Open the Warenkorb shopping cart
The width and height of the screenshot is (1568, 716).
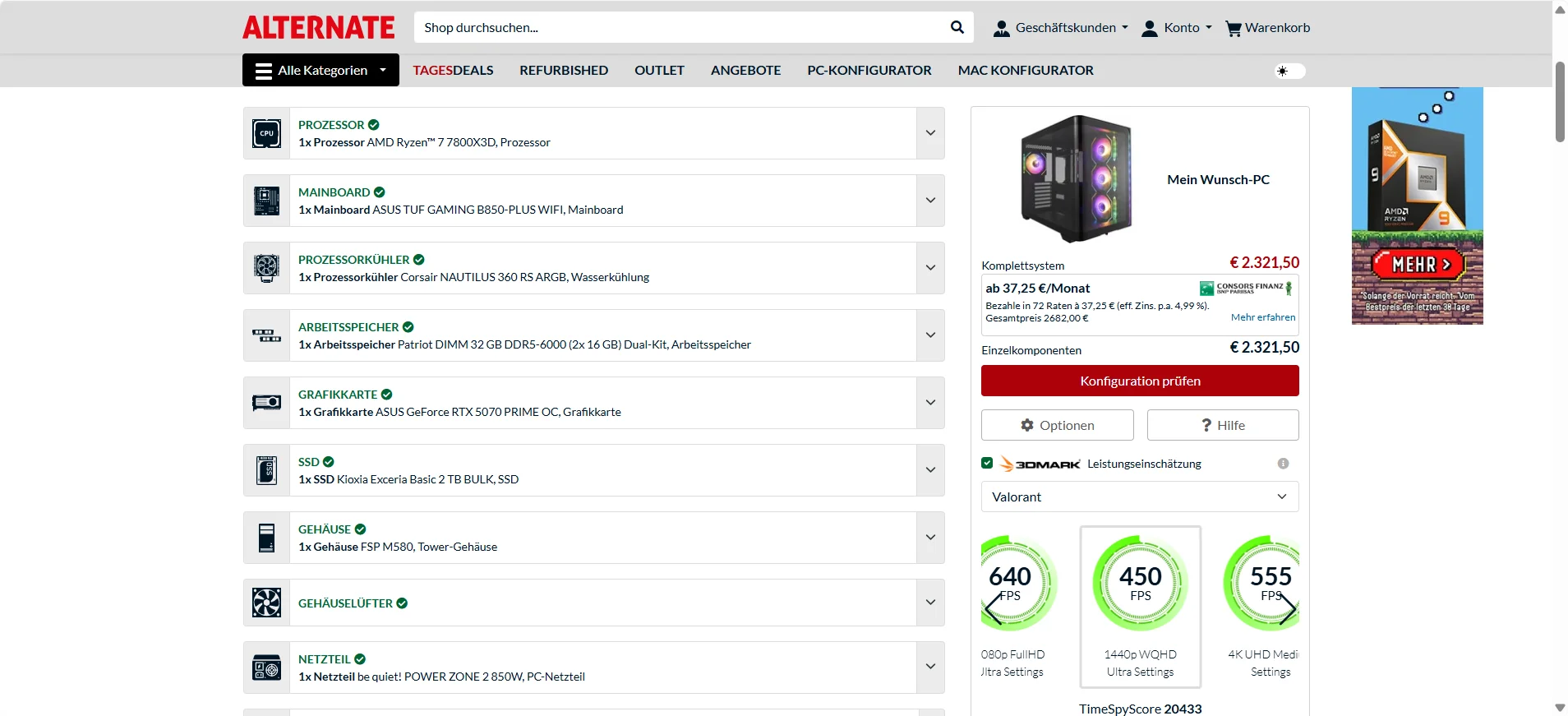[1267, 28]
